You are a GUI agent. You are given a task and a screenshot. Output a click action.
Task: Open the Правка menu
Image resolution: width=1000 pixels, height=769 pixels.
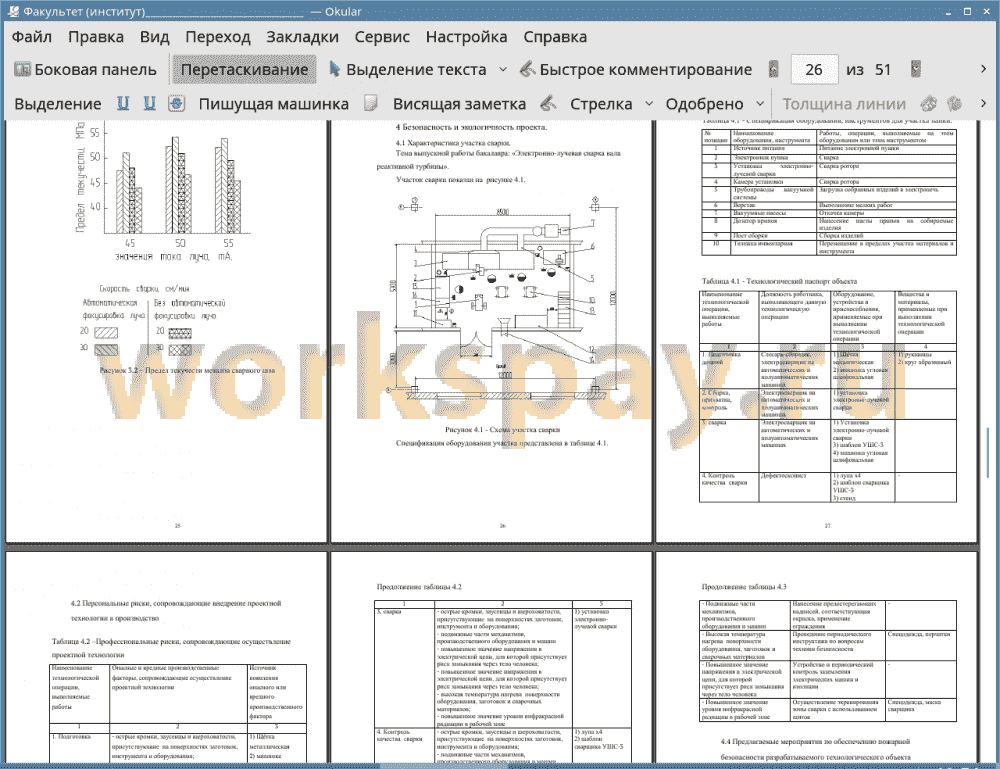tap(96, 37)
